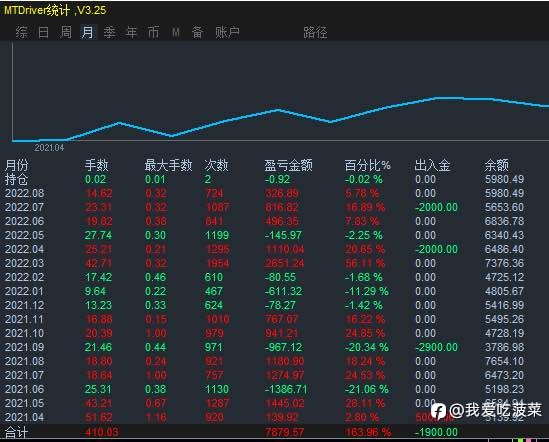Screen dimensions: 549x442
Task: Click the 盈亏金额 column header
Action: pos(288,165)
